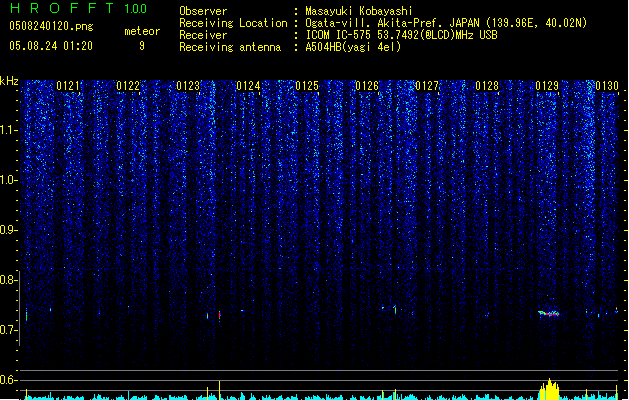This screenshot has width=629, height=400.
Task: Click the yellow power peak below 0129
Action: [x=549, y=389]
